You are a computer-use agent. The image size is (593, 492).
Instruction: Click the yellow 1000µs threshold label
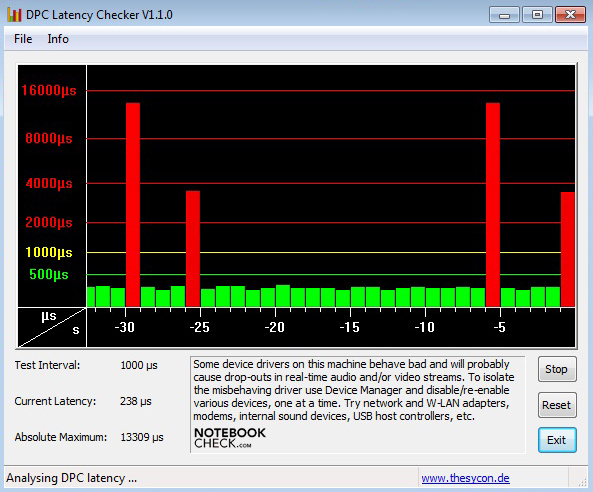click(x=49, y=252)
